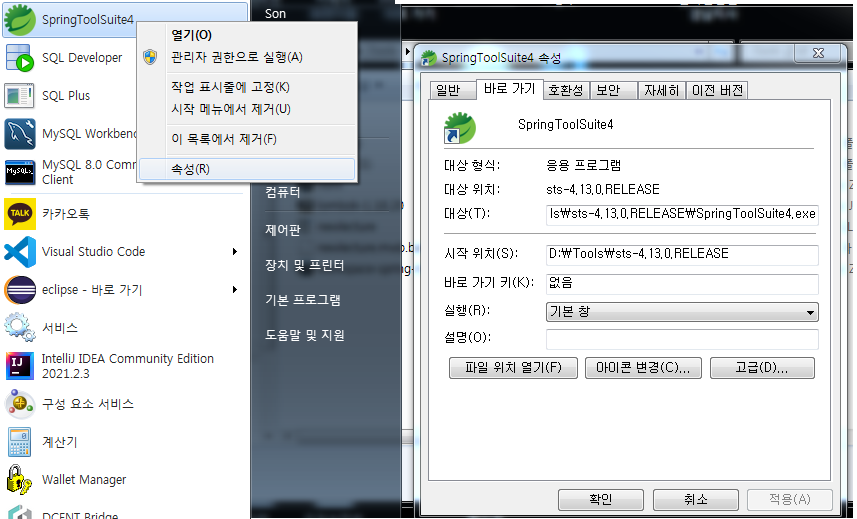The image size is (857, 519).
Task: Click the Wallet Manager label
Action: pos(84,480)
